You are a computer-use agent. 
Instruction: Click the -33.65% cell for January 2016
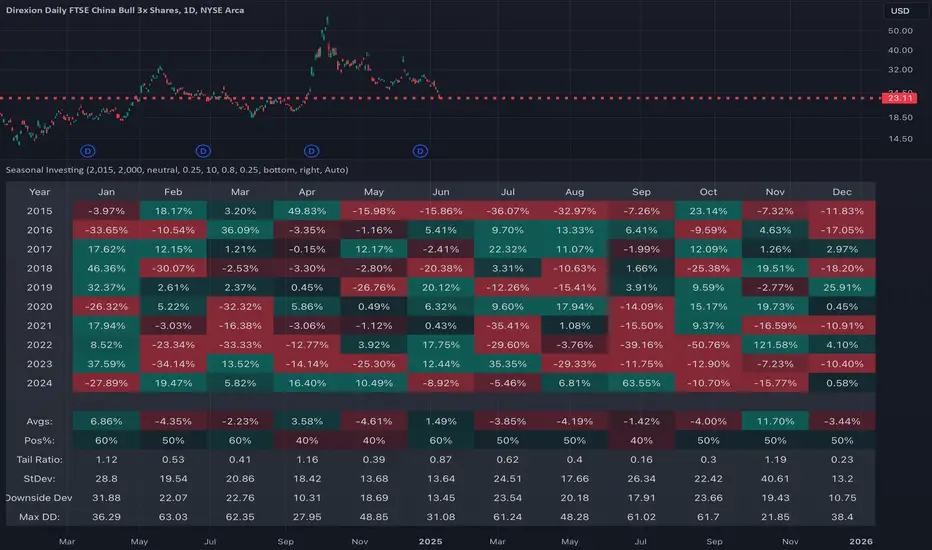coord(106,230)
